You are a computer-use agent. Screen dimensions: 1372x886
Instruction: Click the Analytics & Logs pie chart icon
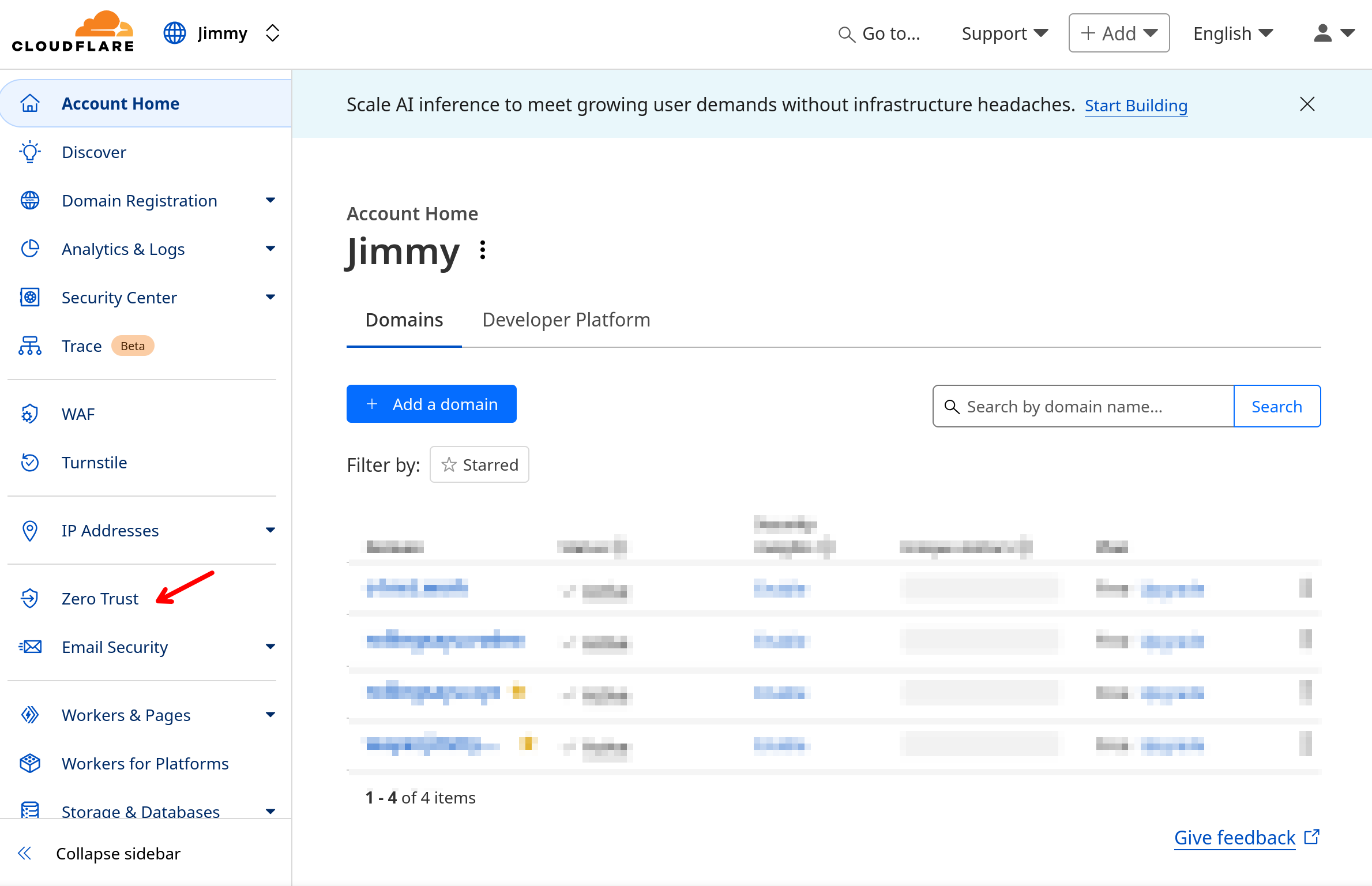(x=30, y=249)
